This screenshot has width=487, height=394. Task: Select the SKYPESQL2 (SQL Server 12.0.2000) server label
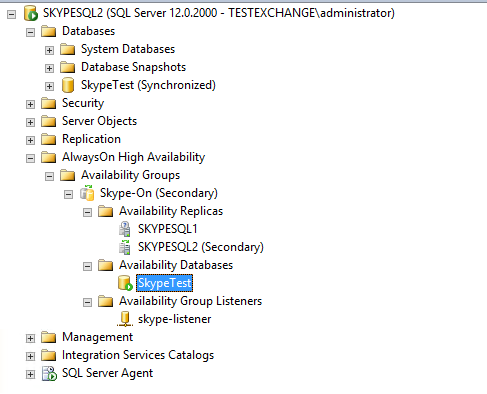coord(219,13)
